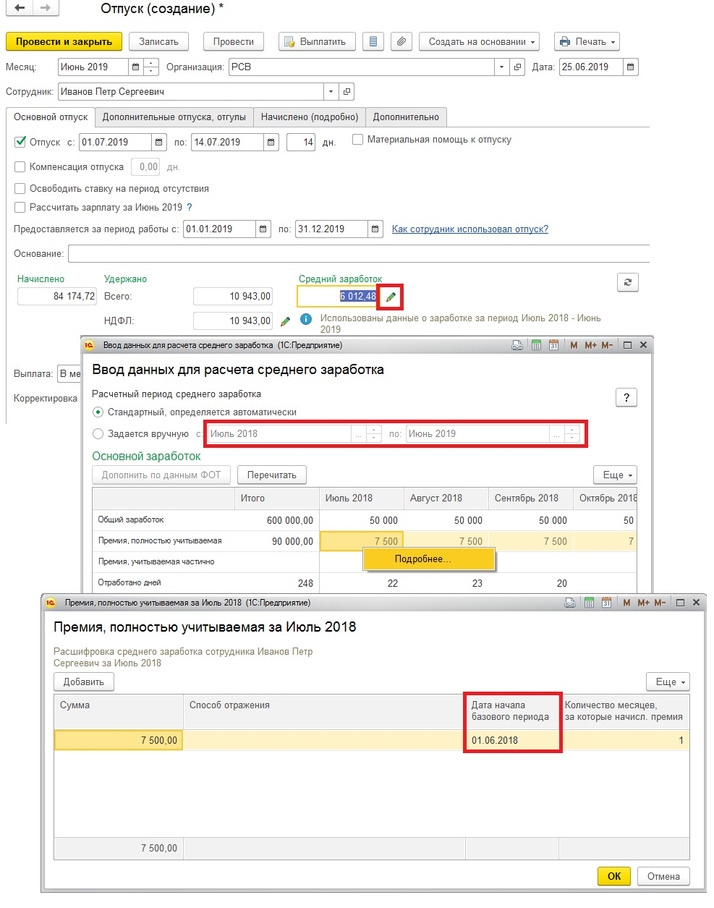Click the back arrow navigation button

point(17,9)
